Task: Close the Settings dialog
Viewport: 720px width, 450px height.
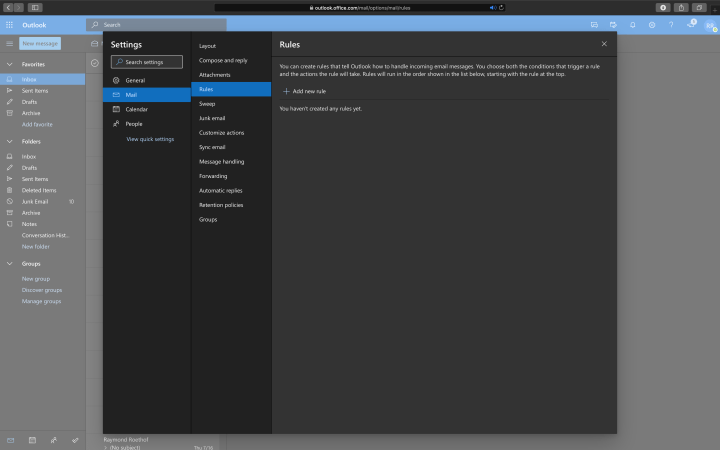Action: 604,44
